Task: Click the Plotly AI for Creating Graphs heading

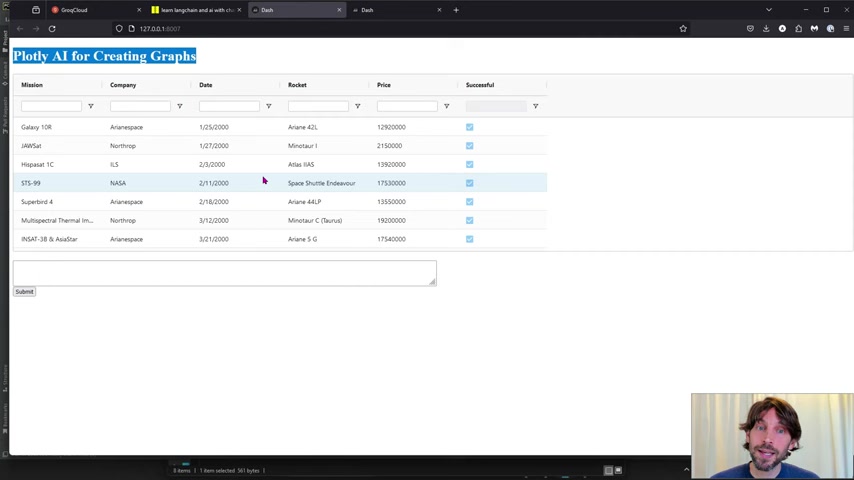Action: click(x=105, y=56)
